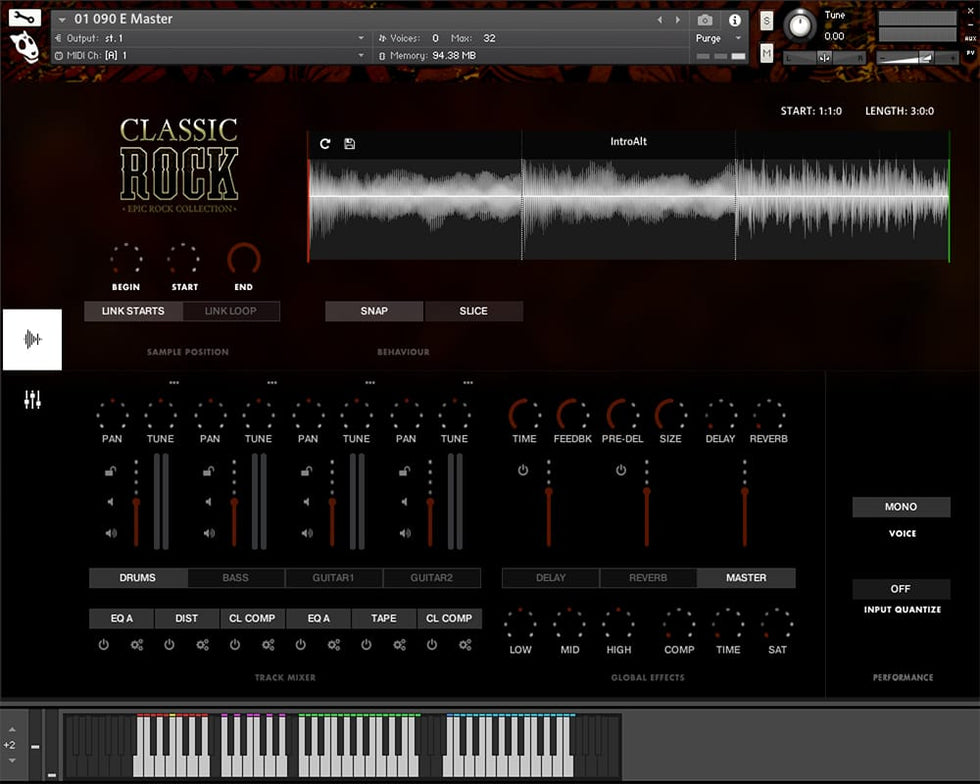Toggle the power button under DIST
Viewport: 980px width, 784px height.
tap(169, 645)
